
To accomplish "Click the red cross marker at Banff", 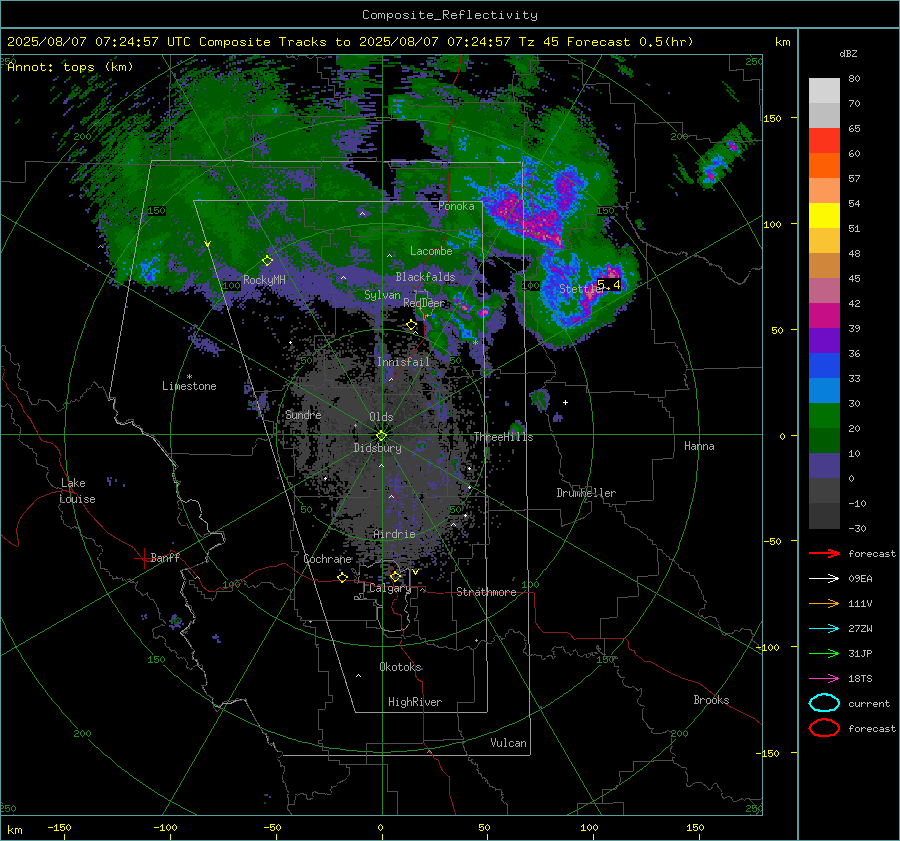I will point(143,558).
